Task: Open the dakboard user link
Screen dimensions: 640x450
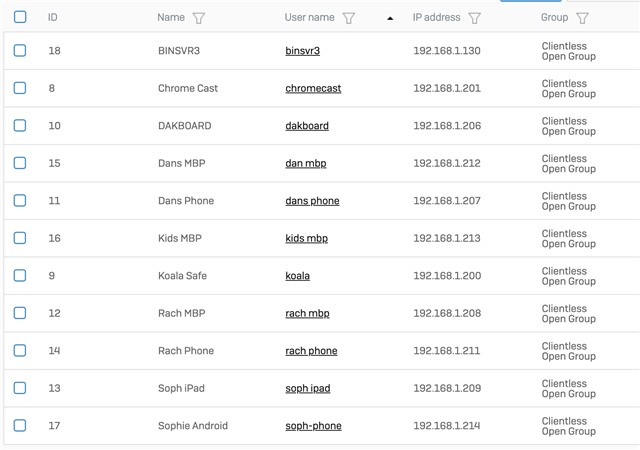Action: 306,126
